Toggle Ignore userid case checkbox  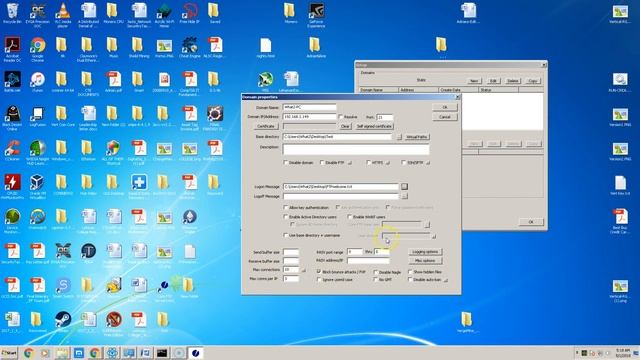[319, 280]
